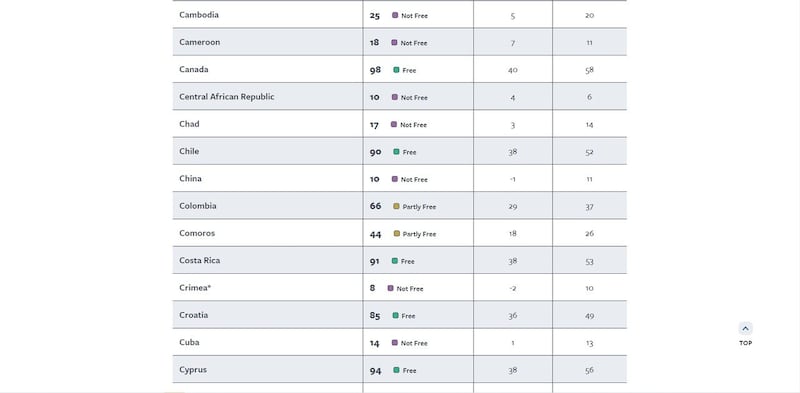Click the purple Not Free square for Crimea
This screenshot has width=800, height=393.
point(390,288)
